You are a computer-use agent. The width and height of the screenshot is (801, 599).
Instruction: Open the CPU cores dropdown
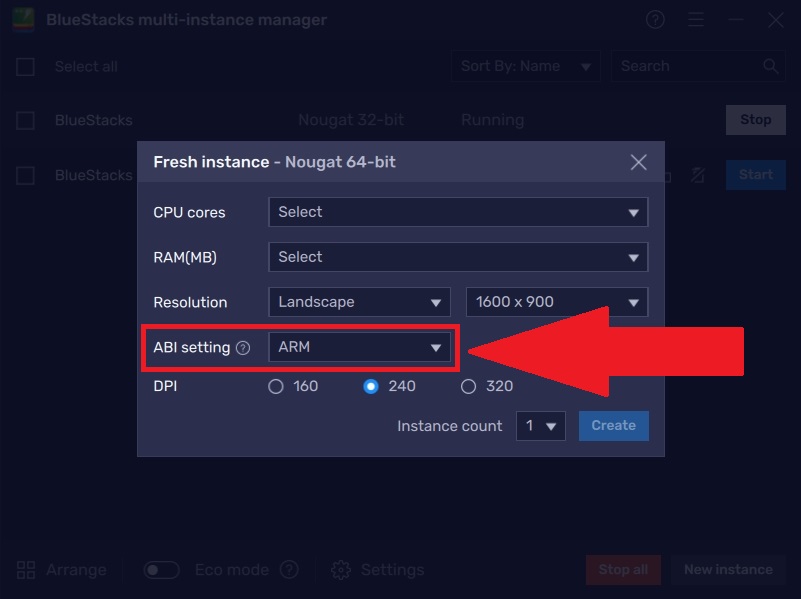[x=458, y=212]
